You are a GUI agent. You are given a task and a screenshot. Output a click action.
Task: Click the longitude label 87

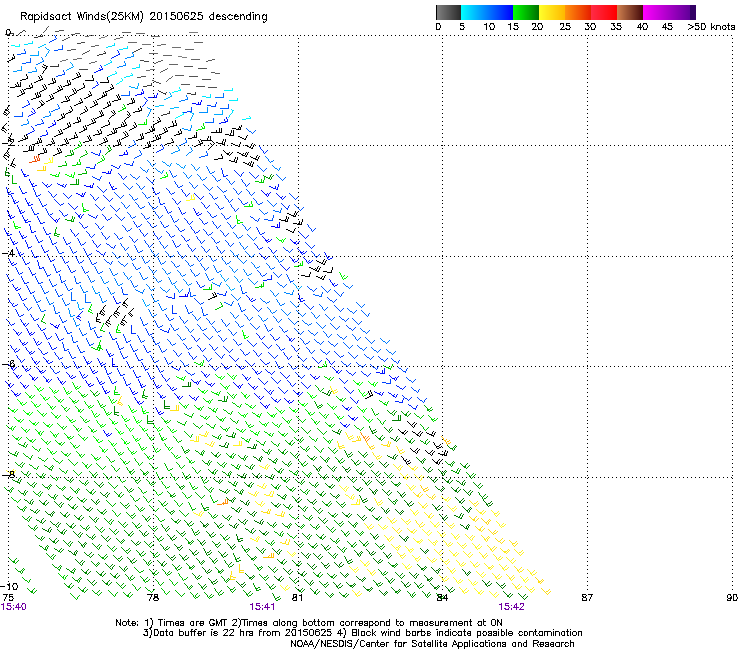587,598
